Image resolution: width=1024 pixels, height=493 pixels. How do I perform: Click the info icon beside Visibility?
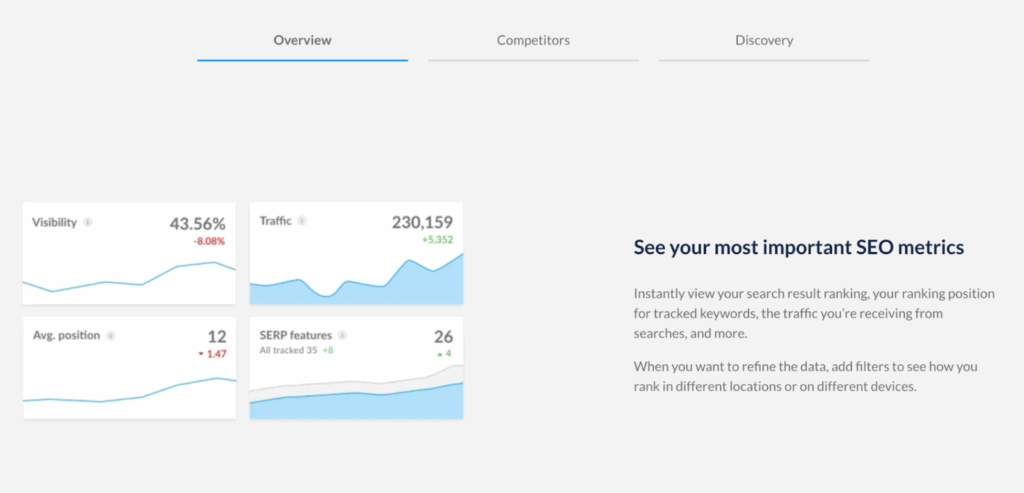pos(88,222)
